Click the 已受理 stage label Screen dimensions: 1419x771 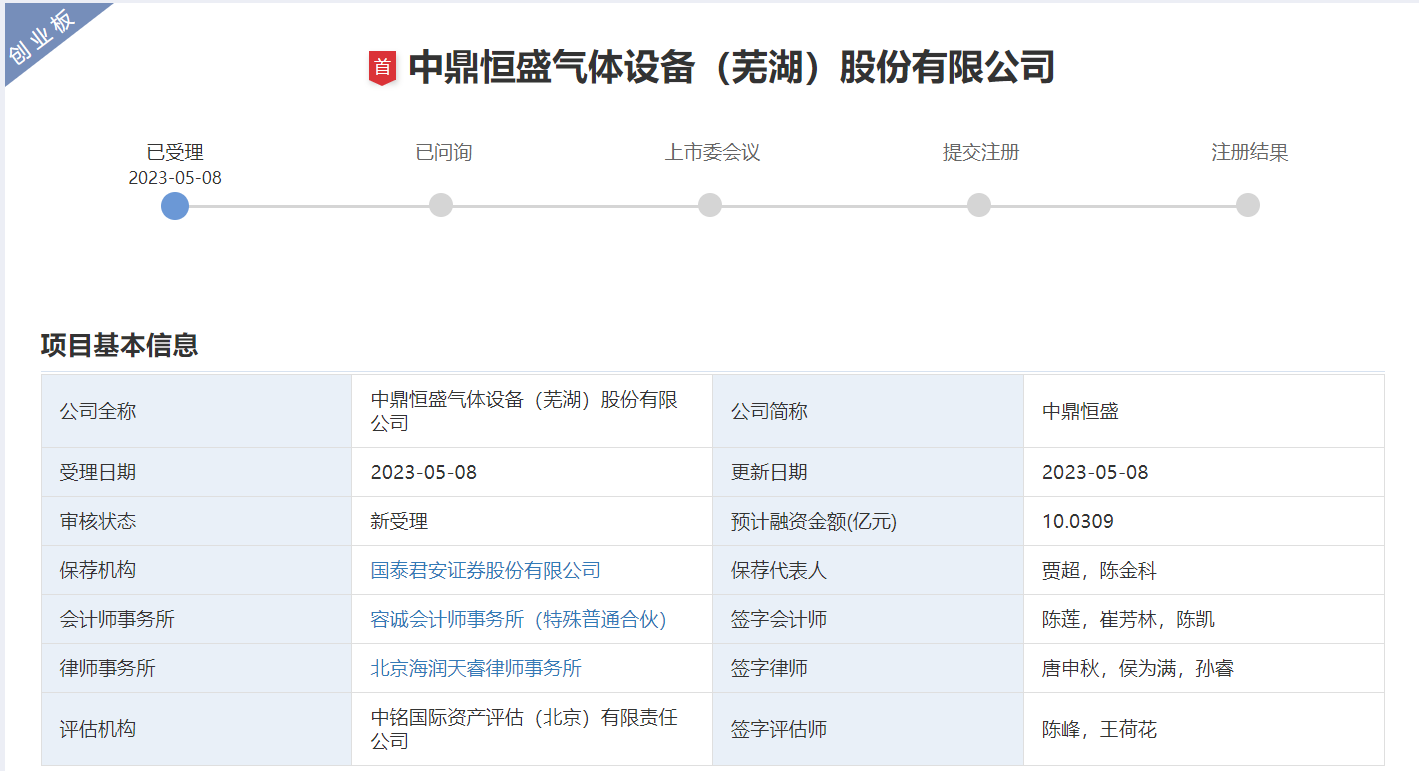(175, 153)
